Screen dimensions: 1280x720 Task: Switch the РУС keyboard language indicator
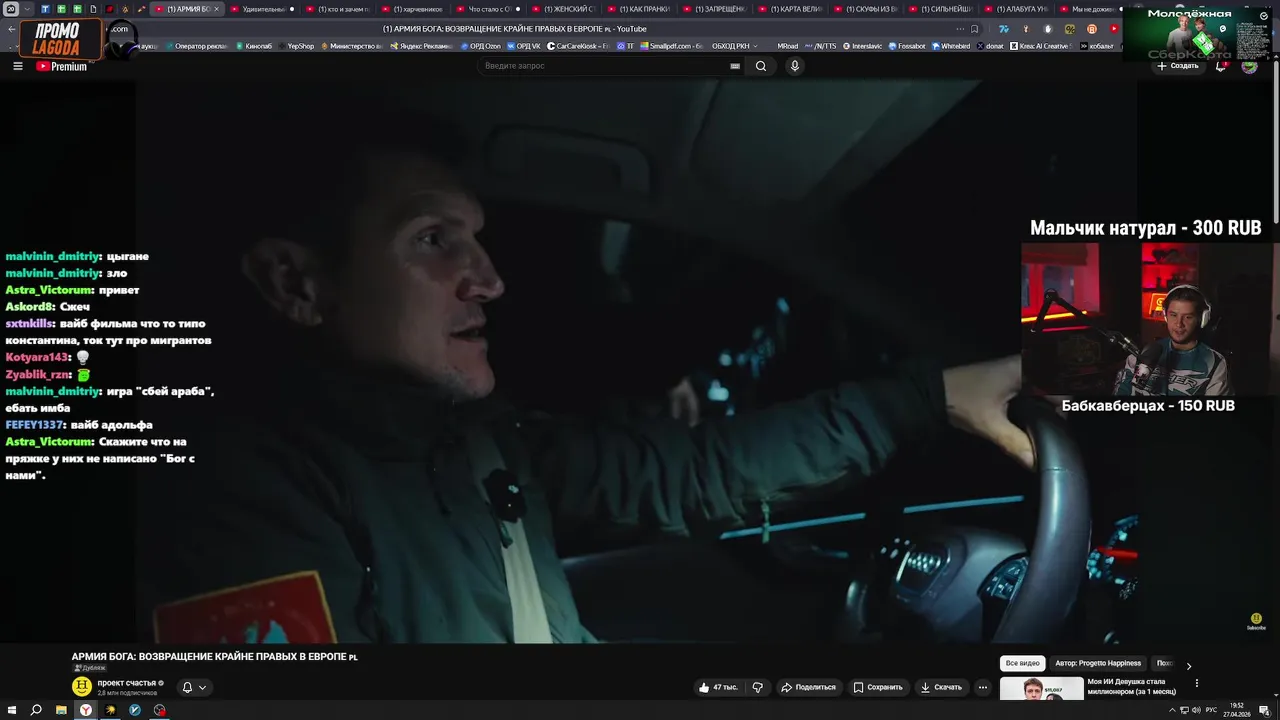(1211, 710)
